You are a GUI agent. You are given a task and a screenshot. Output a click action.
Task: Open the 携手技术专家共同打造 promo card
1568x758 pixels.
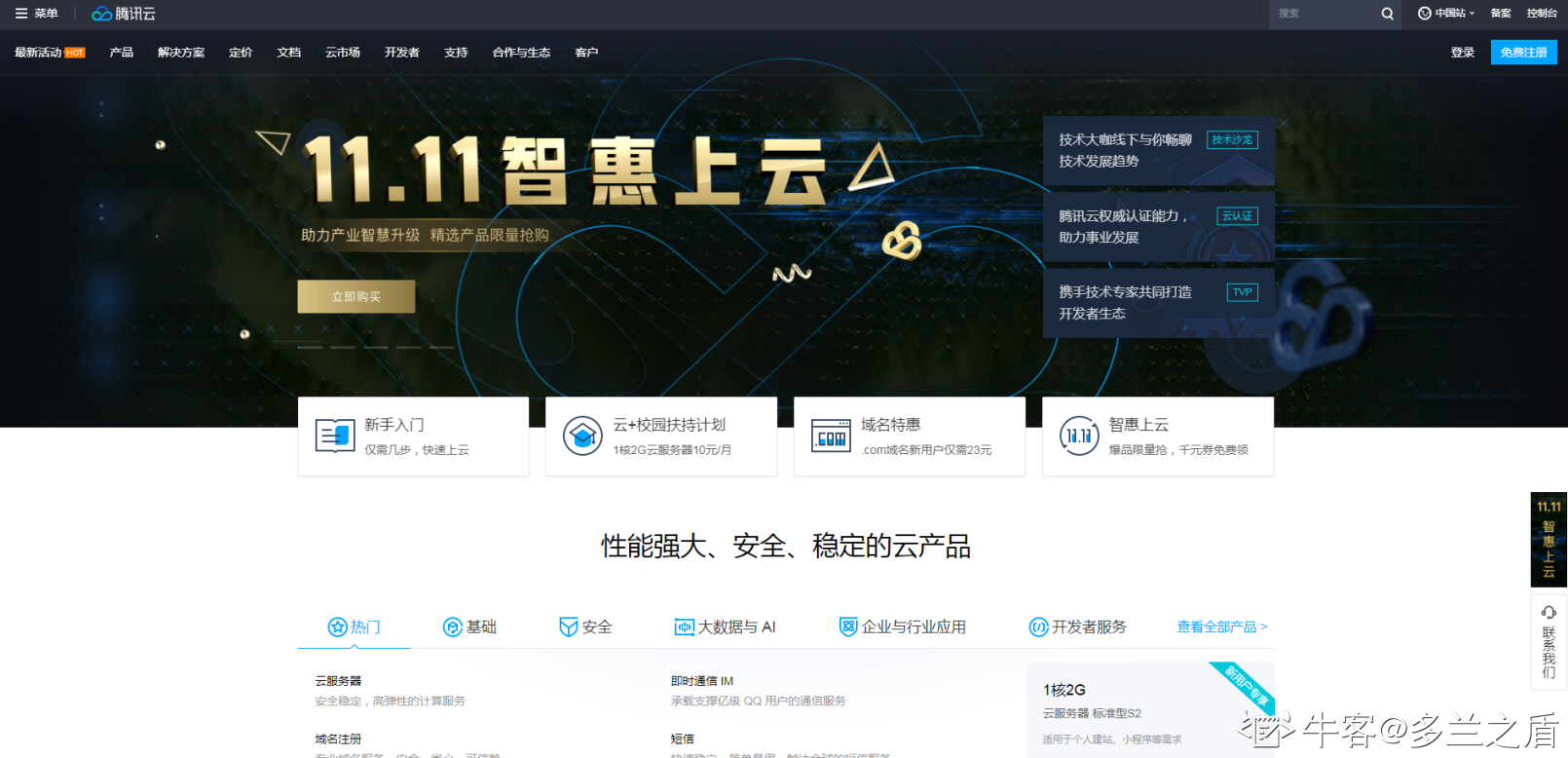1159,302
